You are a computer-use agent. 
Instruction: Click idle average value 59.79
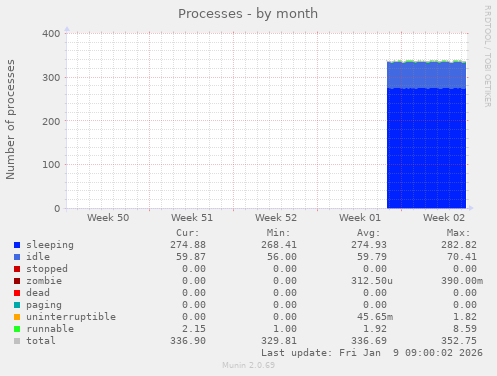pyautogui.click(x=372, y=257)
